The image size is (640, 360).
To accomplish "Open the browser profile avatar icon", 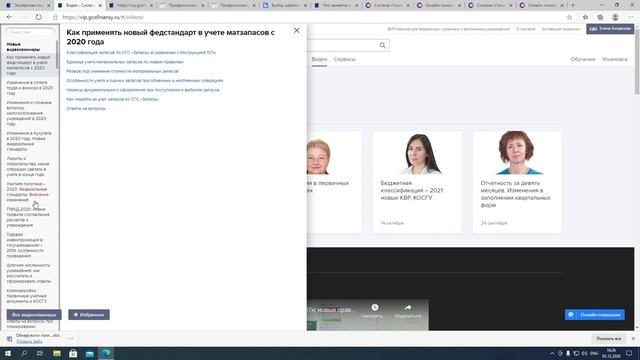I will tap(615, 17).
